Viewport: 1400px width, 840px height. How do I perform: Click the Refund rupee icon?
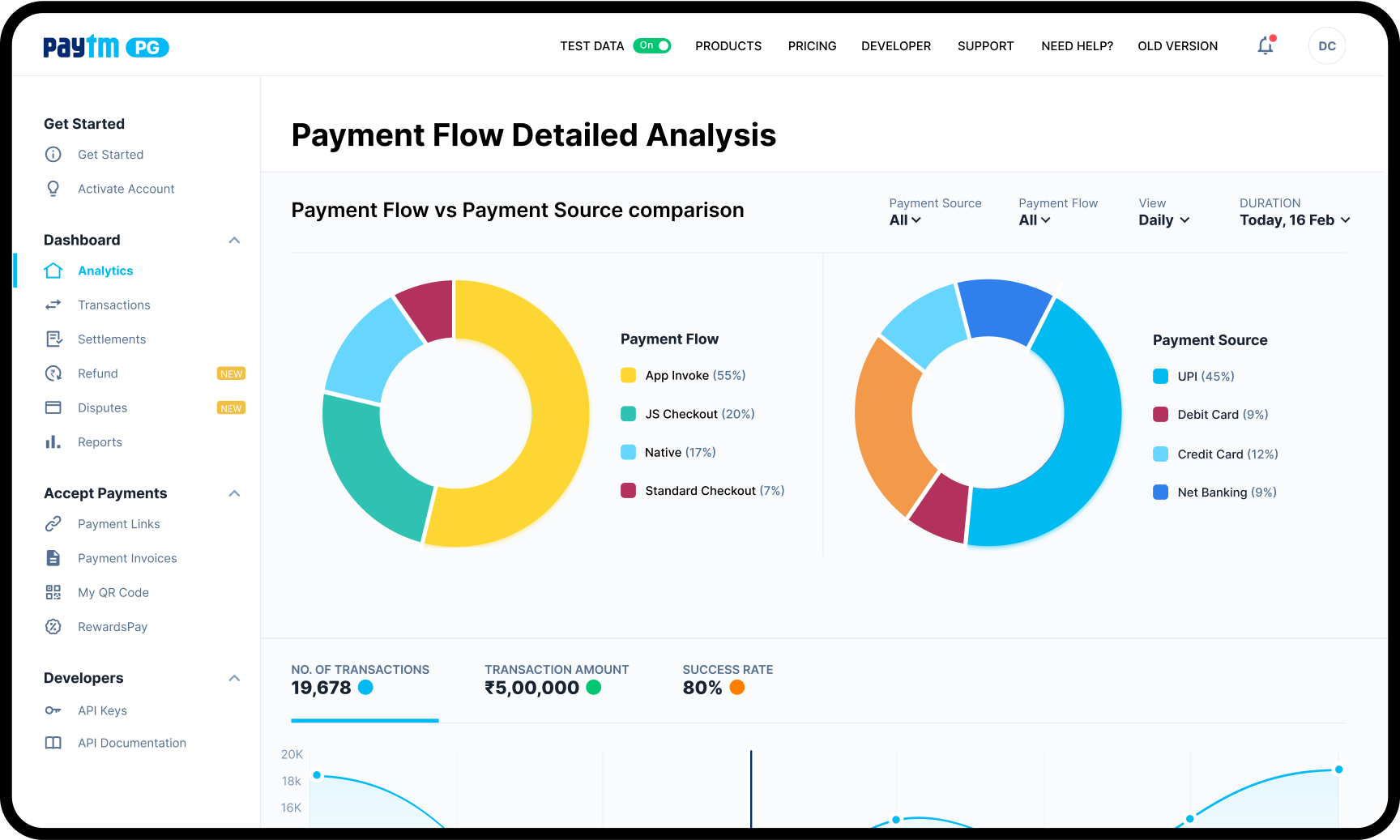point(53,373)
